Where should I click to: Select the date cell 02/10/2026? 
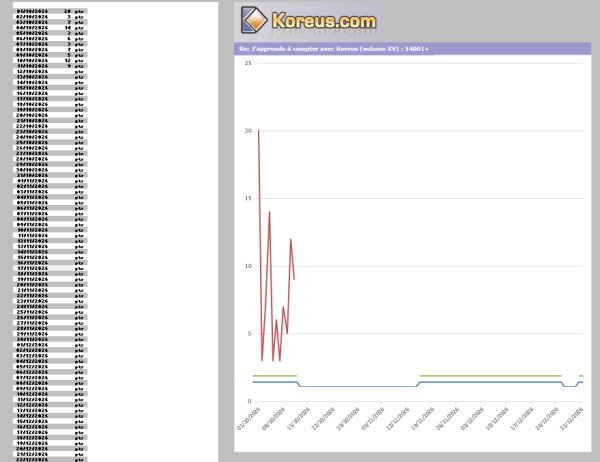point(32,17)
